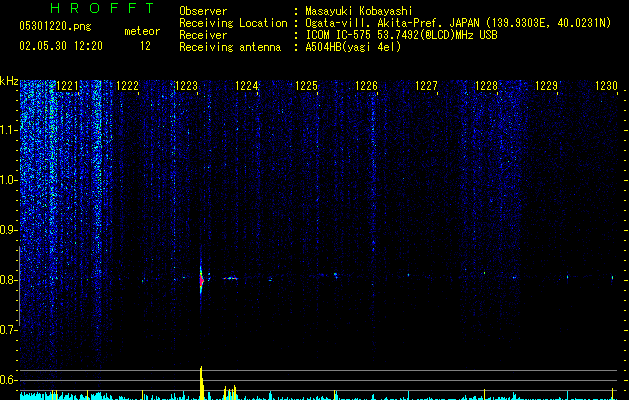This screenshot has width=629, height=400.
Task: Click the bright red meteor echo burst
Action: coord(201,280)
